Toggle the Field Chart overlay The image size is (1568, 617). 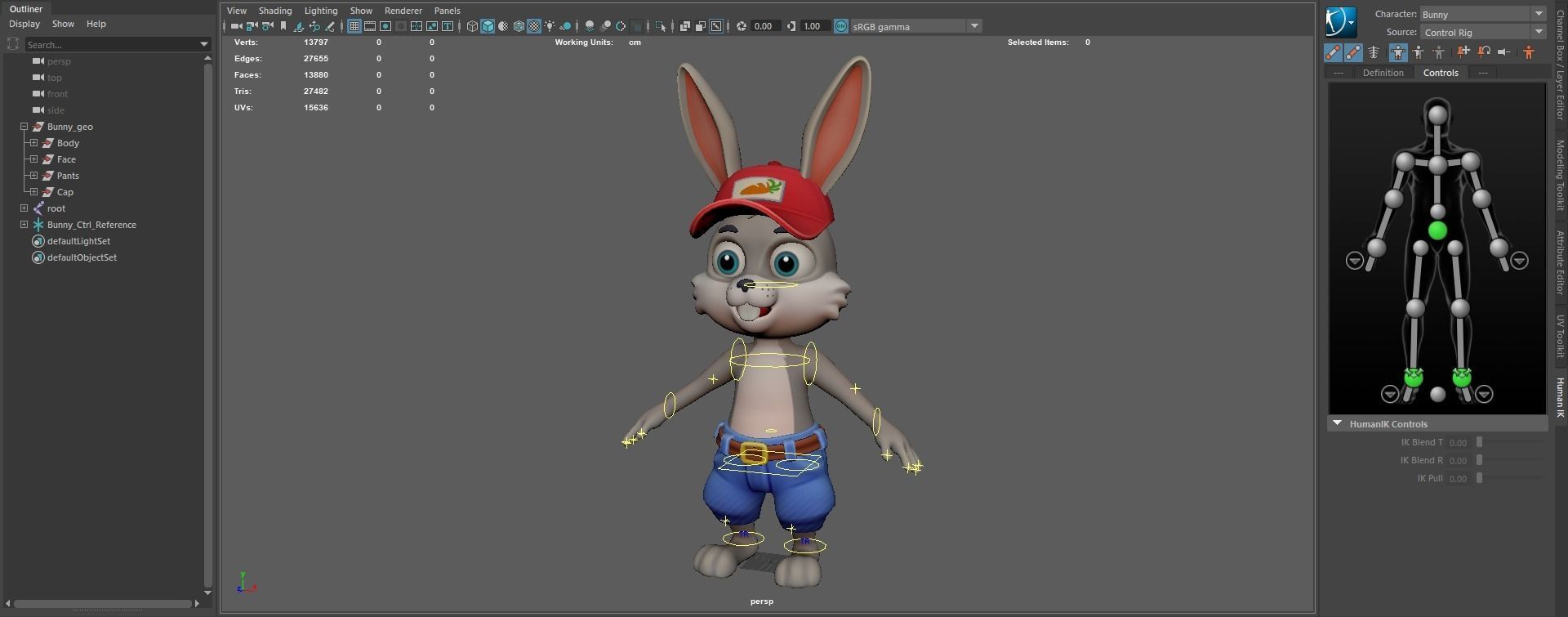[416, 26]
